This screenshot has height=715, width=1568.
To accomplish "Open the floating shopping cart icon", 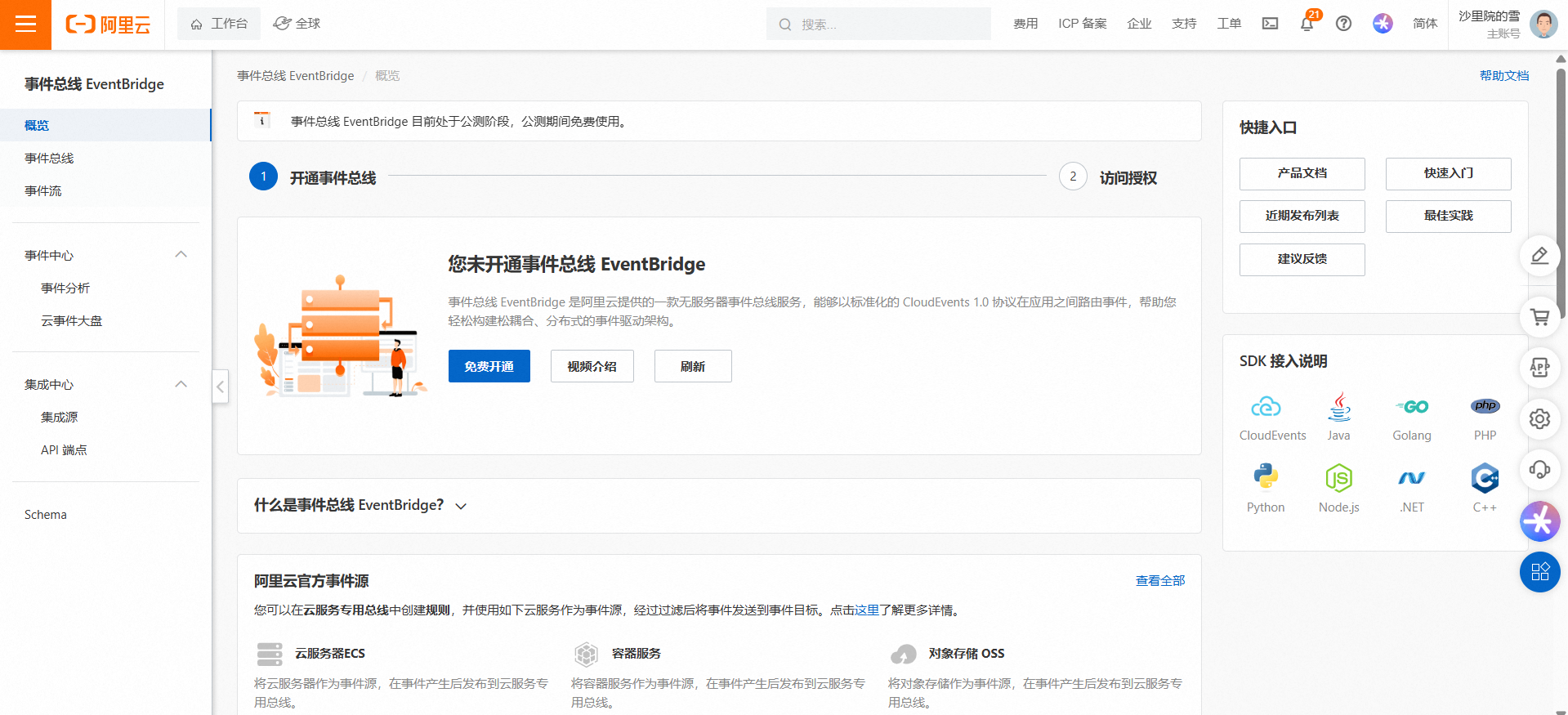I will 1539,317.
